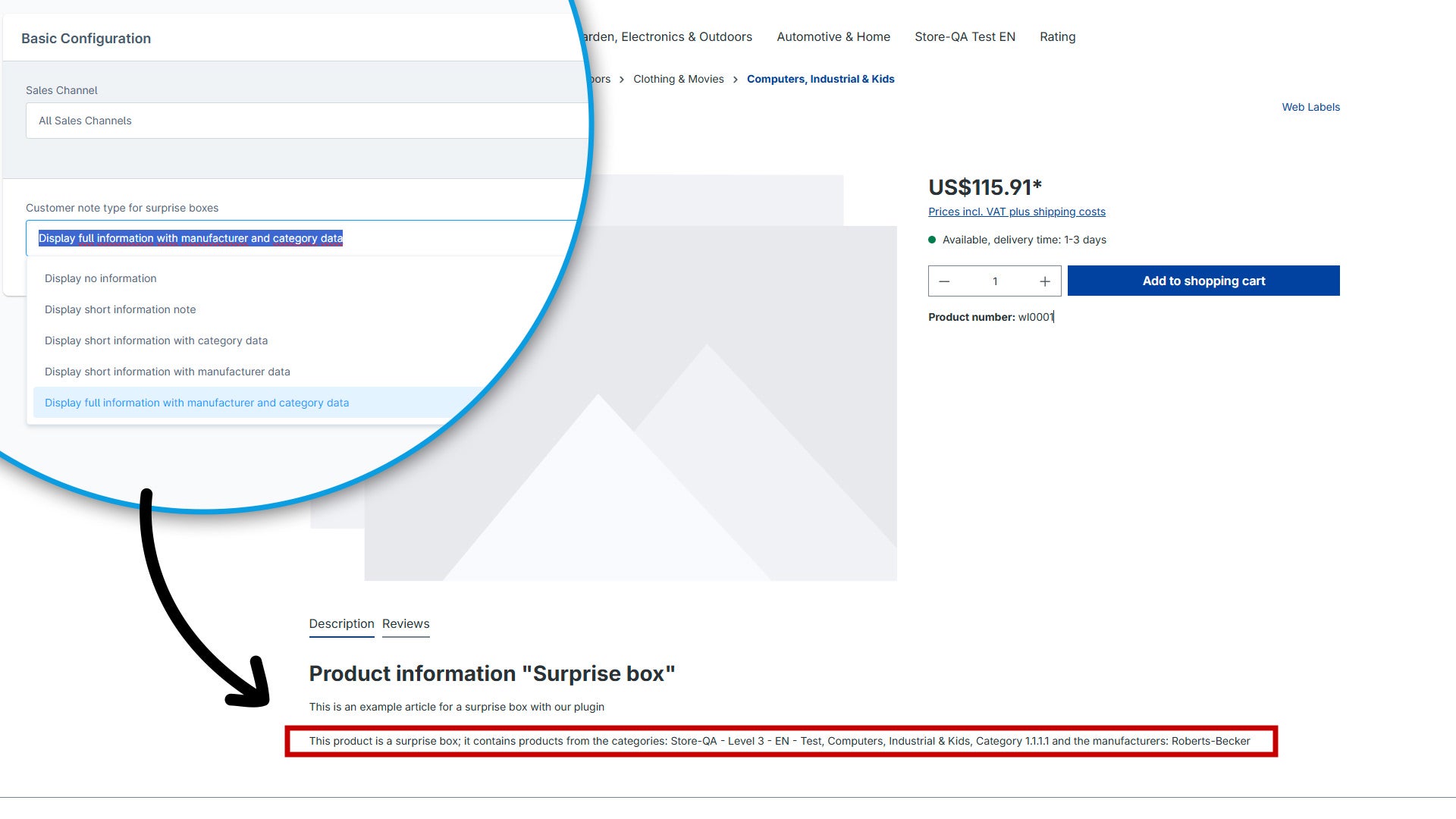This screenshot has width=1456, height=819.
Task: Open the Web Labels link
Action: tap(1310, 107)
